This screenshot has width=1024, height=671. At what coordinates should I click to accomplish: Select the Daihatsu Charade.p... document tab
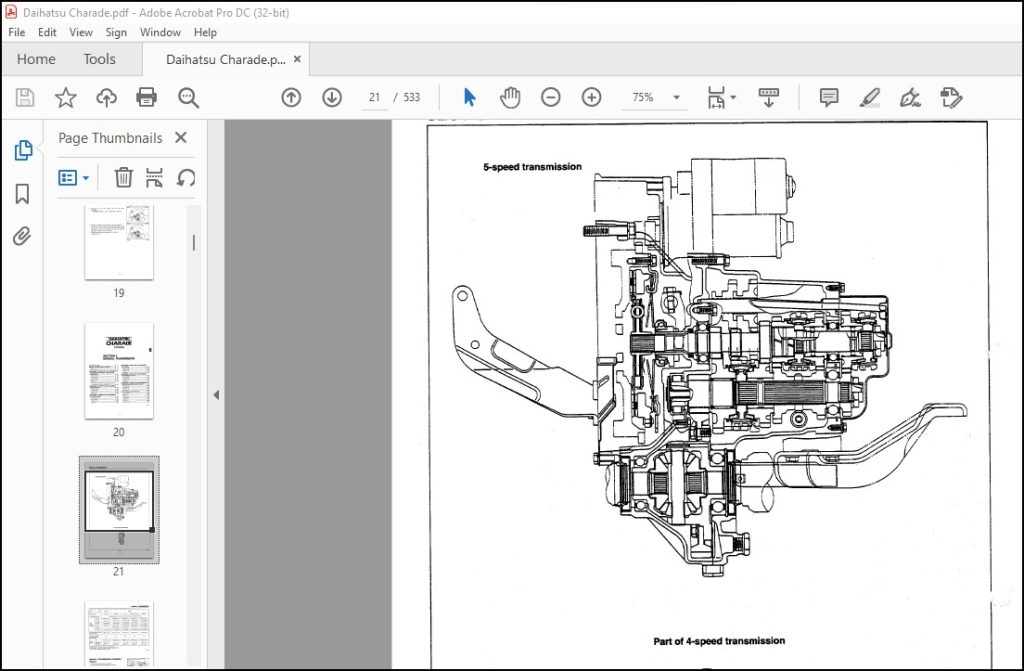(x=225, y=59)
